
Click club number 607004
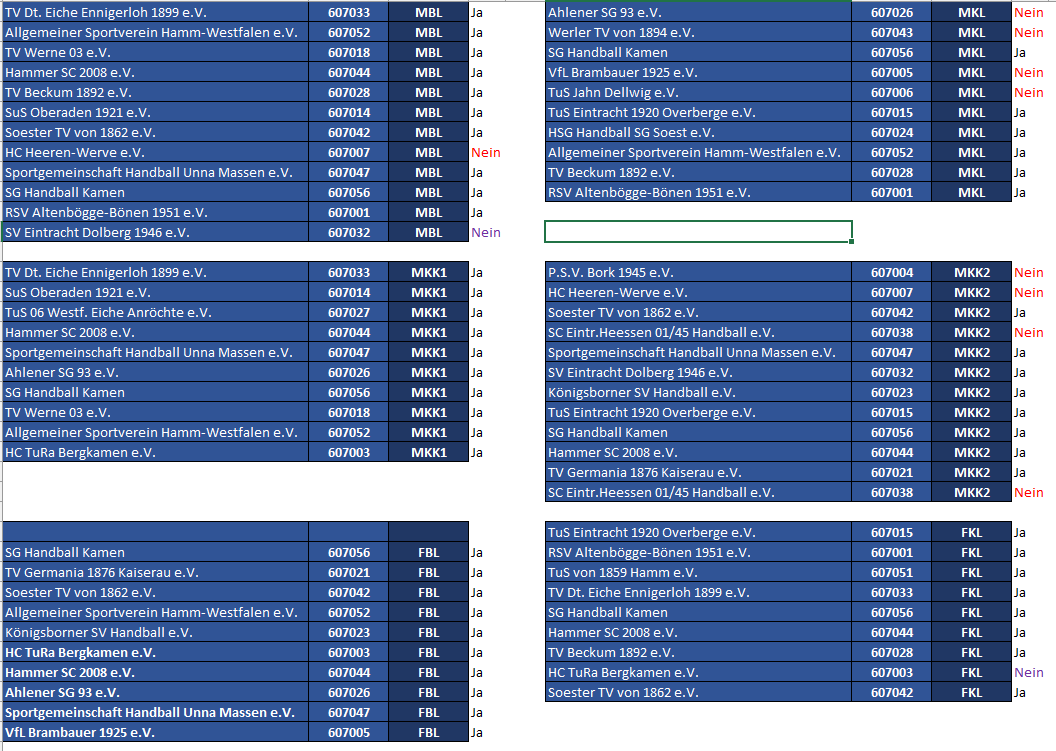pyautogui.click(x=891, y=273)
